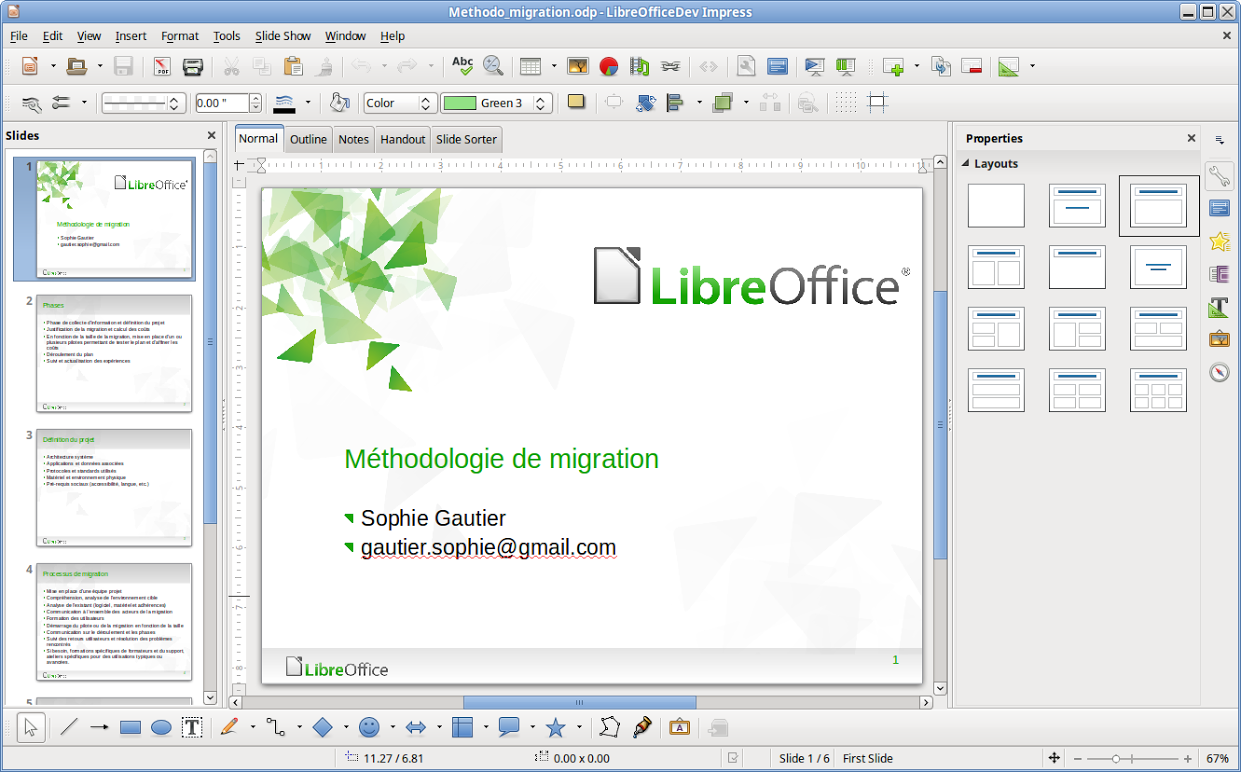Collapse the Layouts section in Properties
The width and height of the screenshot is (1241, 772).
pyautogui.click(x=966, y=163)
